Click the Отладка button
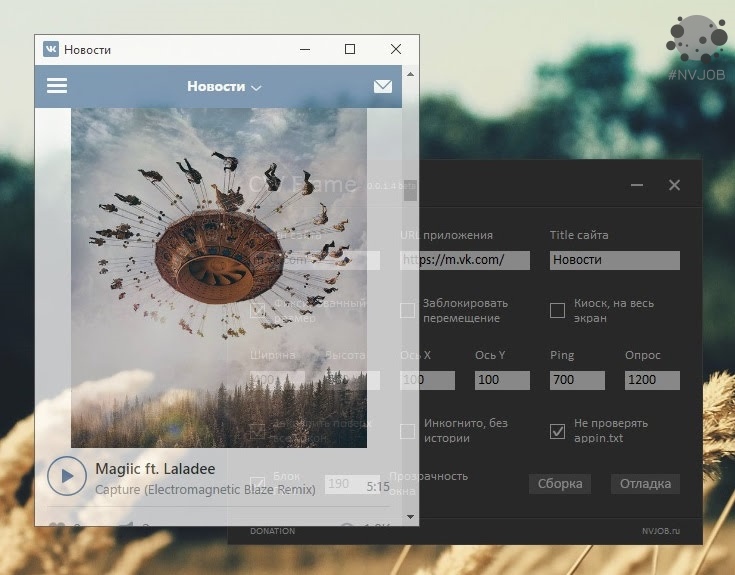 (645, 484)
